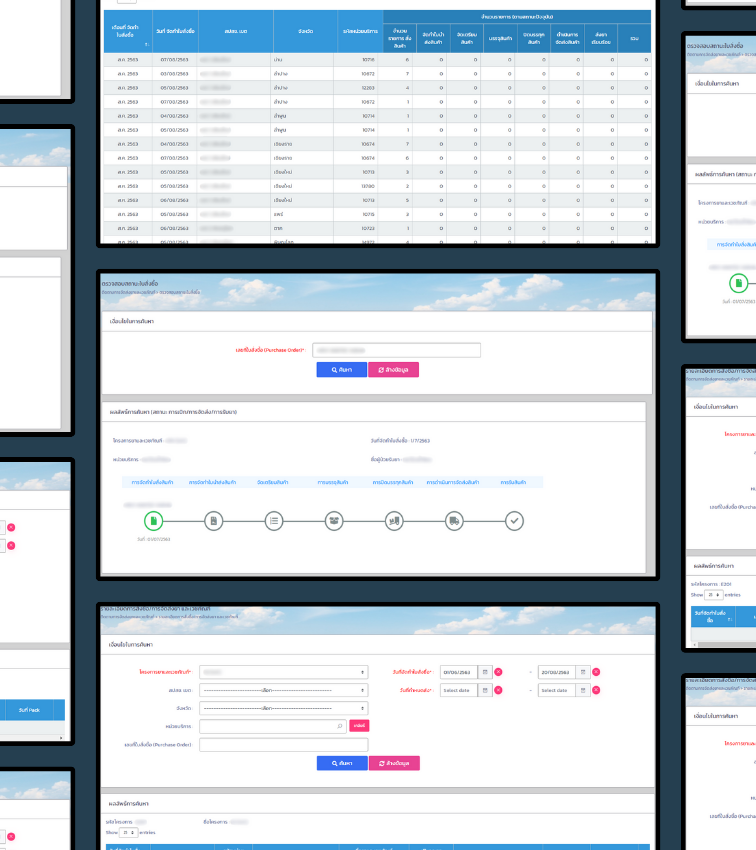
Task: Click step label above the green document icon
Action: point(152,482)
